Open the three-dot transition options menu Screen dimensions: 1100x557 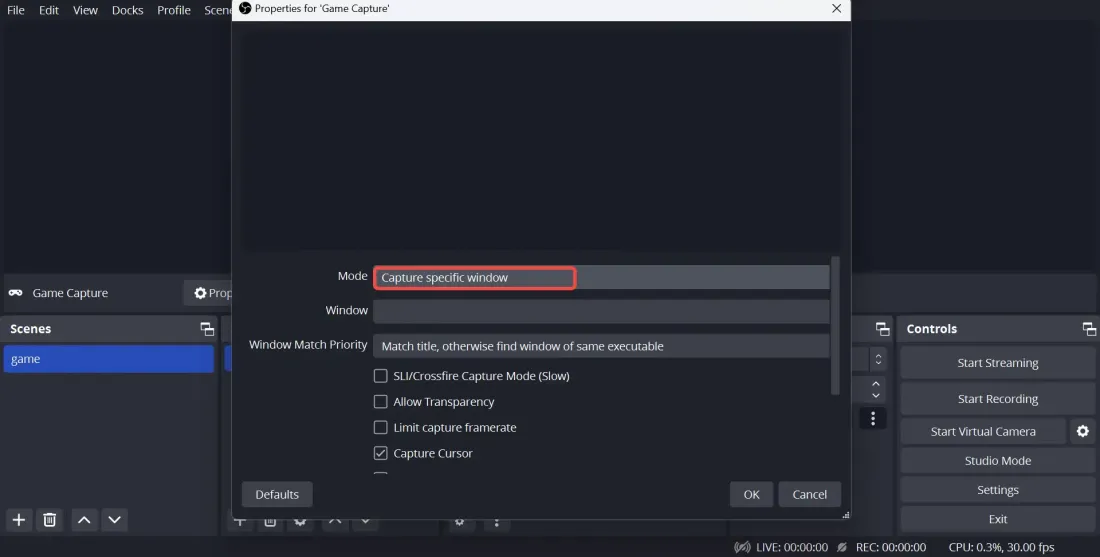(x=873, y=419)
